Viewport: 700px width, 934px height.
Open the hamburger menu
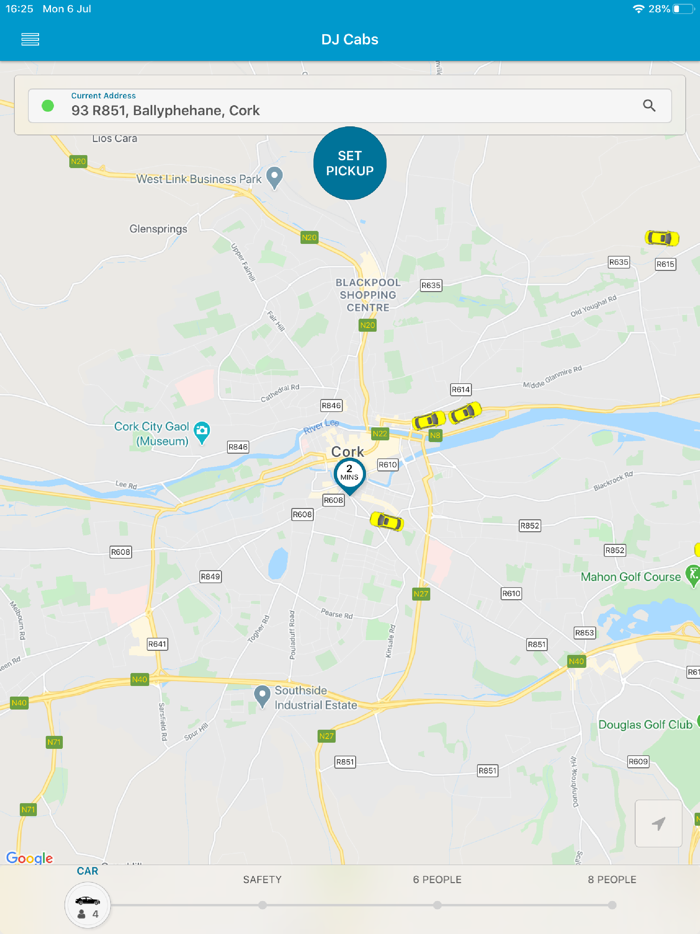point(30,39)
